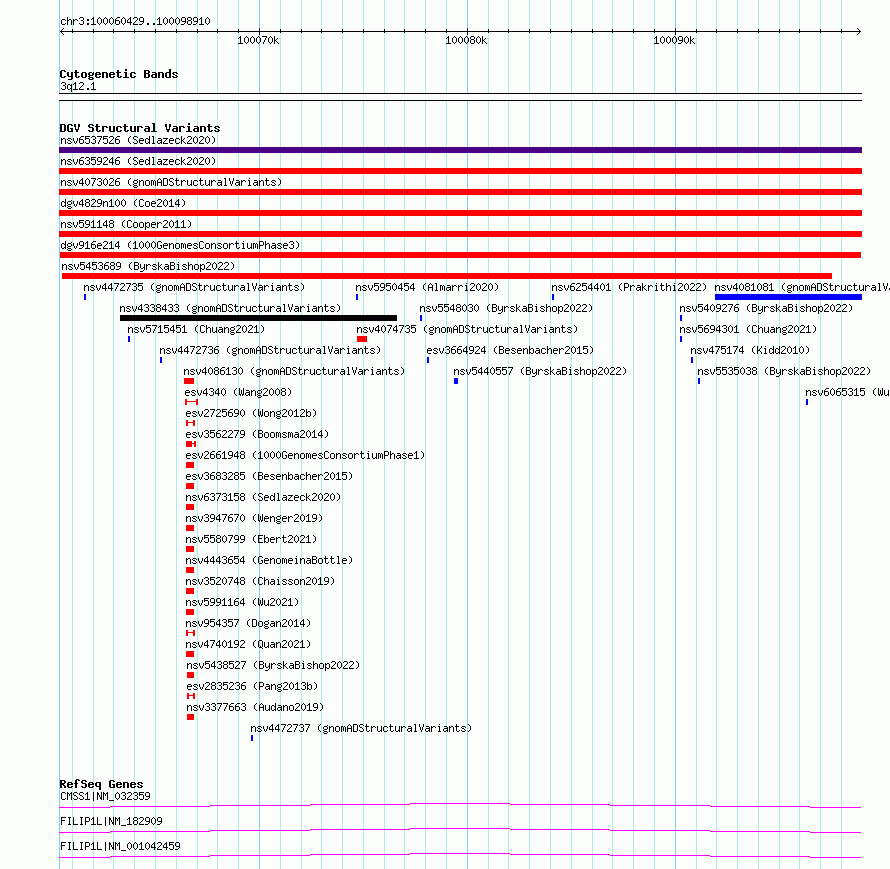Click the red esv4340 interval glyph
Viewport: 890px width, 869px height.
(x=191, y=402)
